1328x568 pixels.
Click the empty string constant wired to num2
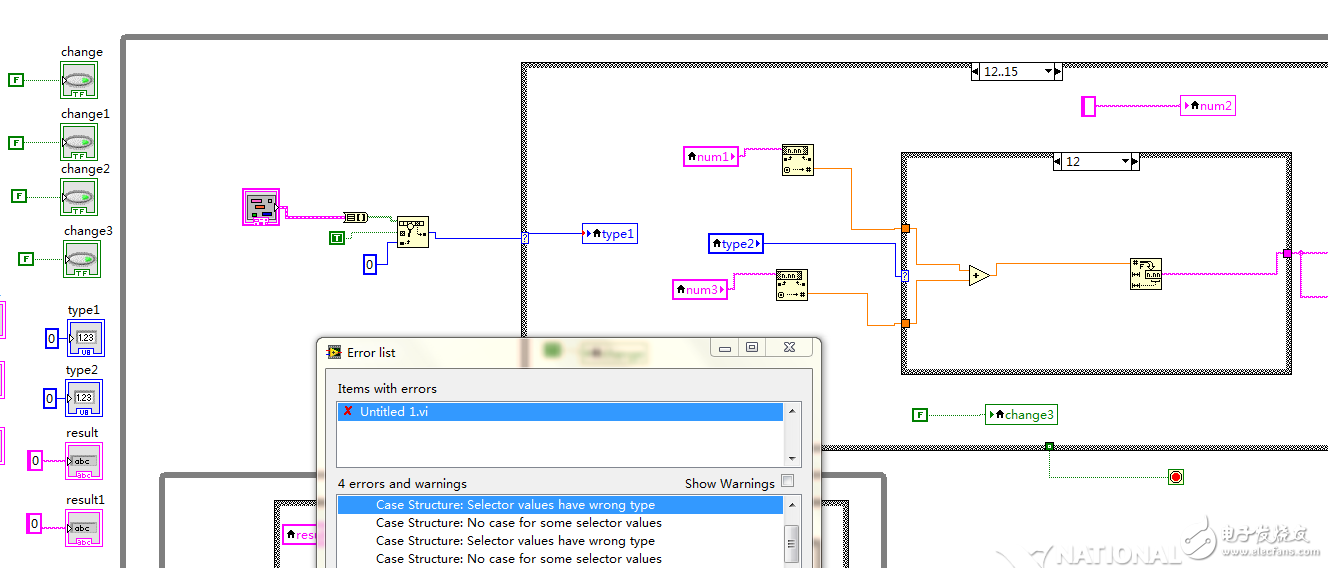tap(1089, 106)
